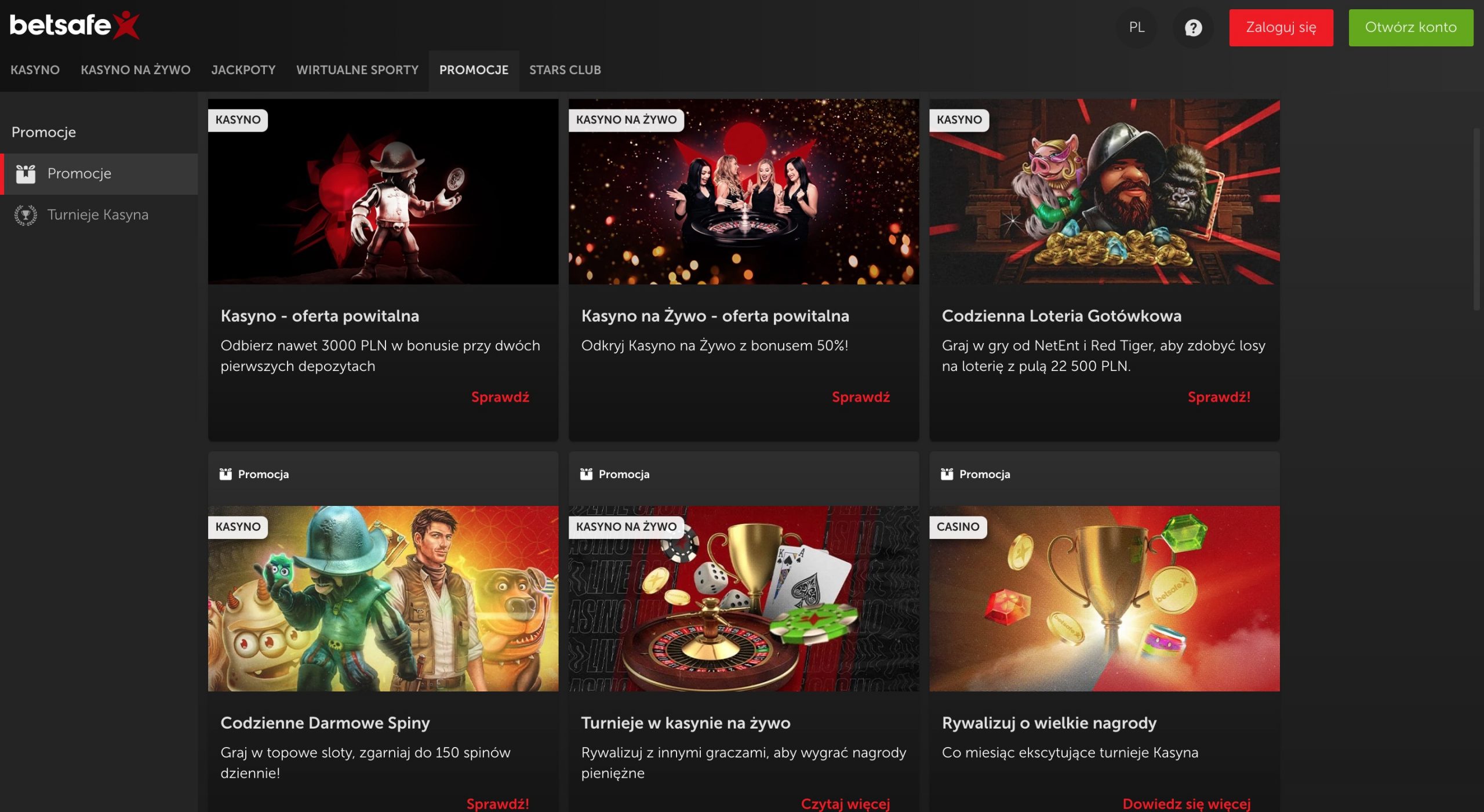The image size is (1484, 812).
Task: Click gift icon above Codzienne Darmowe Spiny
Action: tap(225, 474)
